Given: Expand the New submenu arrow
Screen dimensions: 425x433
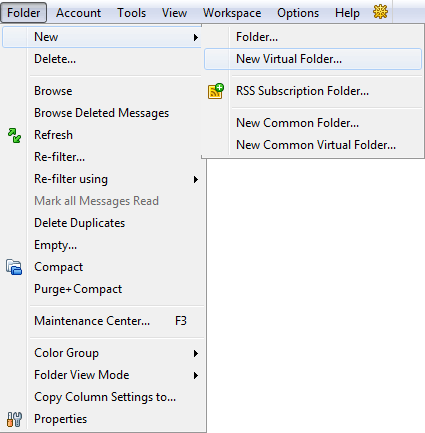Looking at the screenshot, I should coord(196,37).
